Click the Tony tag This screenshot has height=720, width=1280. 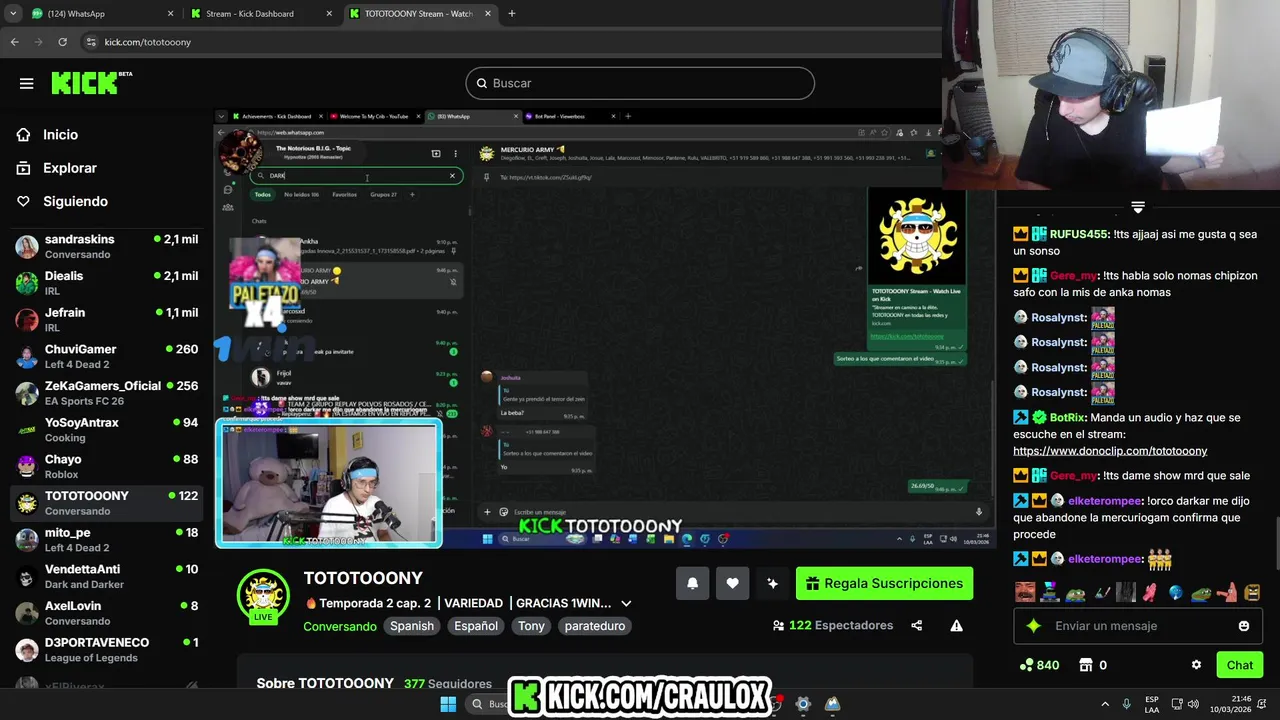[x=531, y=626]
